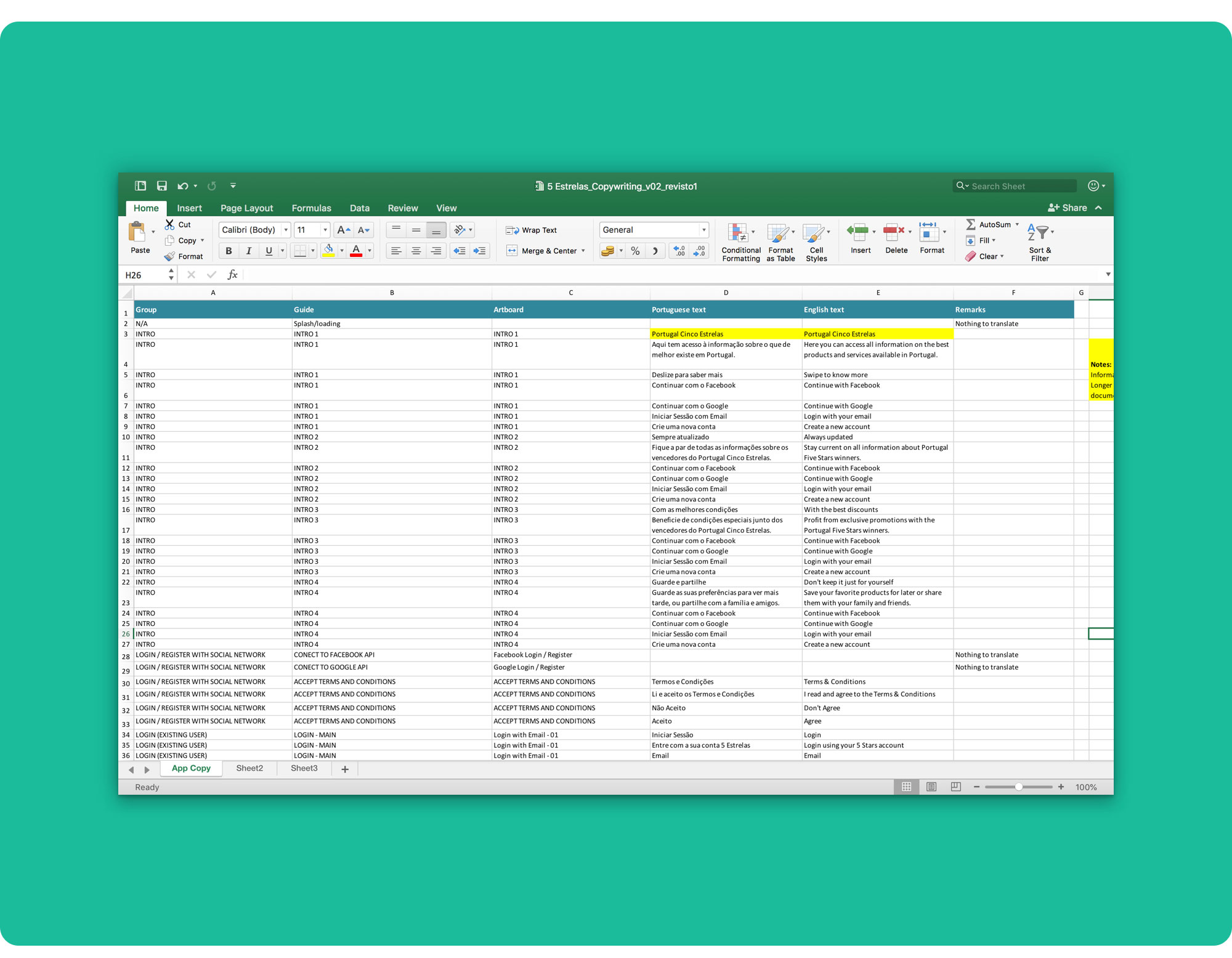Open the Formulas ribbon tab
This screenshot has height=958, width=1232.
point(311,208)
